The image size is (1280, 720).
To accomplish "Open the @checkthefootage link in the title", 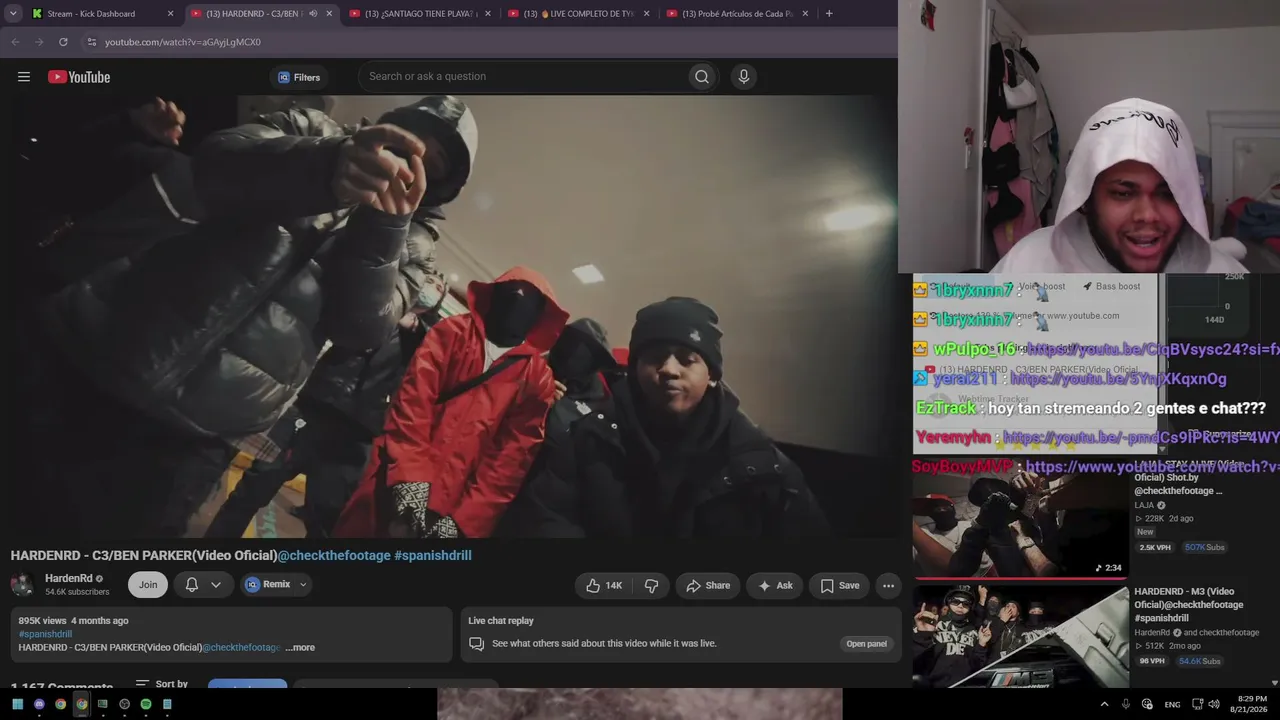I will tap(334, 556).
